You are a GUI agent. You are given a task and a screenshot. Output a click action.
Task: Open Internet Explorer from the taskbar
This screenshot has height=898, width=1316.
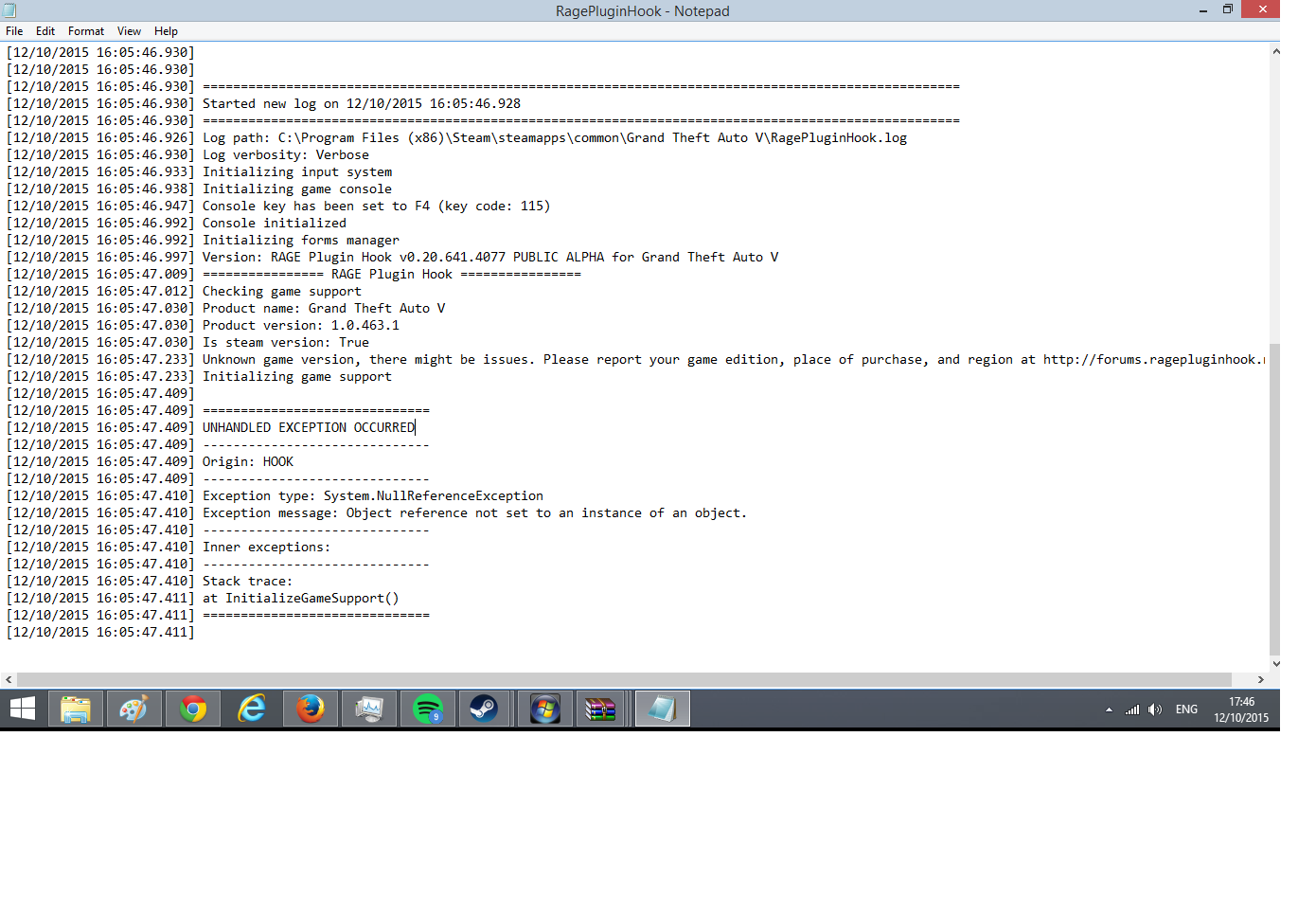click(252, 709)
